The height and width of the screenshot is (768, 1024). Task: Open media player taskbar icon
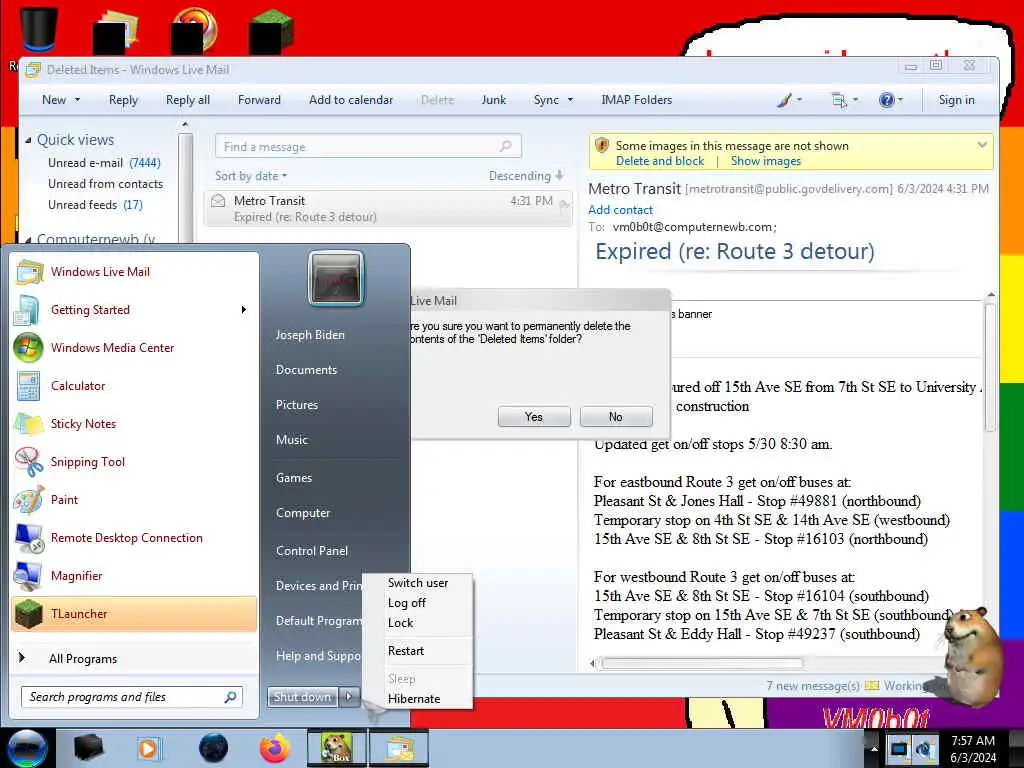(x=148, y=748)
